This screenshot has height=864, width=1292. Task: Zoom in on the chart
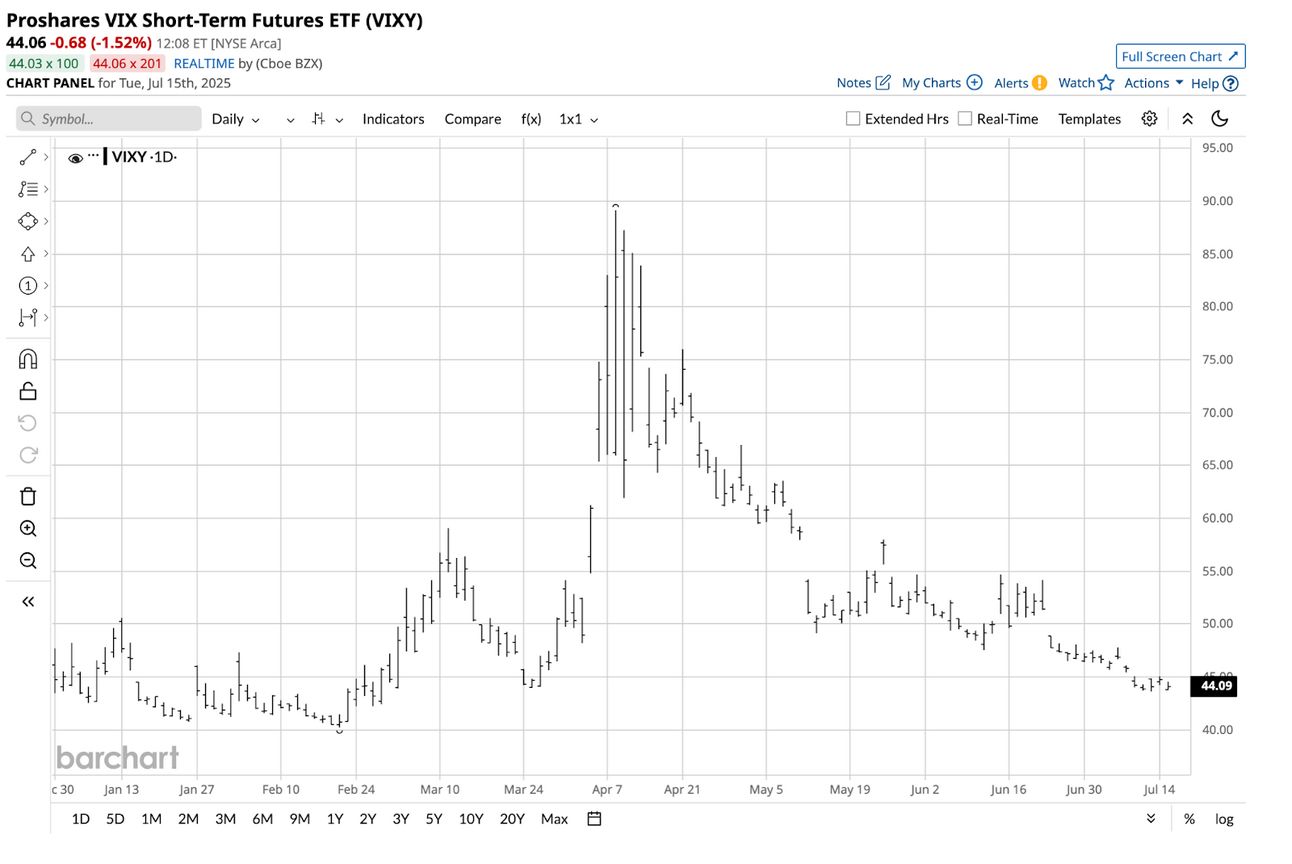(28, 528)
